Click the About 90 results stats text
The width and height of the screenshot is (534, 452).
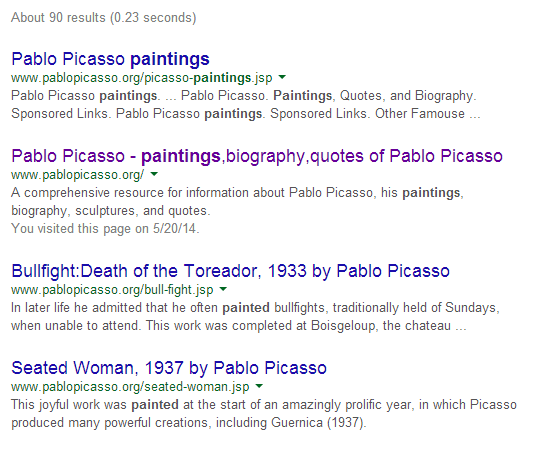[x=104, y=17]
